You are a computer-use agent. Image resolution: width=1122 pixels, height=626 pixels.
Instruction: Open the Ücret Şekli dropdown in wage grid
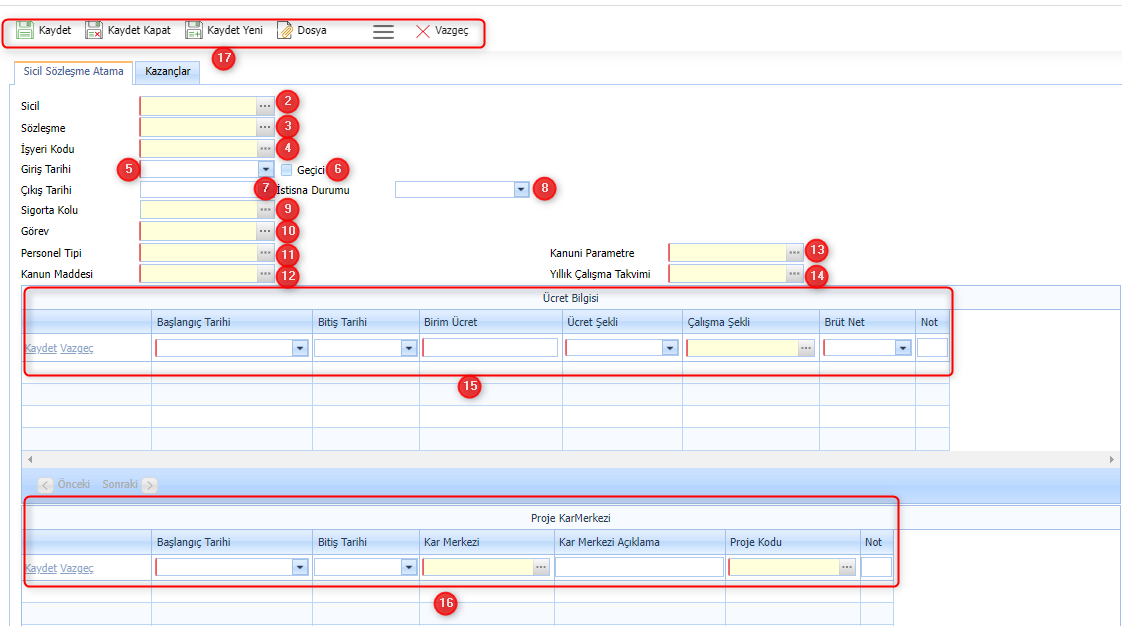pyautogui.click(x=670, y=348)
